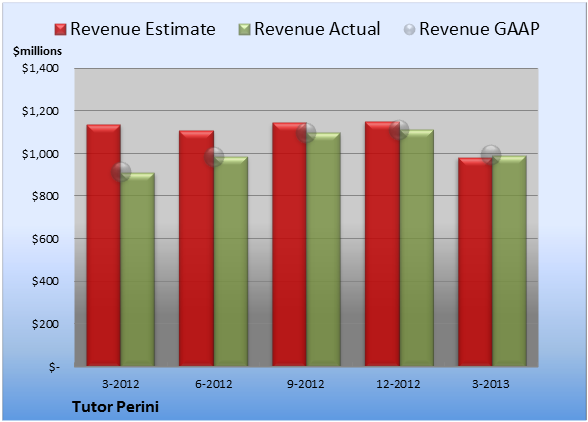Click the '$200' y-axis value
The image size is (588, 422).
click(45, 324)
